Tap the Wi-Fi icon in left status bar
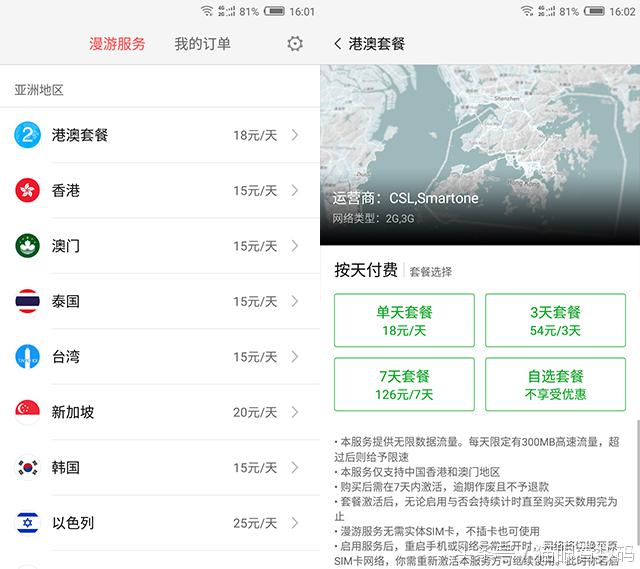 coord(207,11)
